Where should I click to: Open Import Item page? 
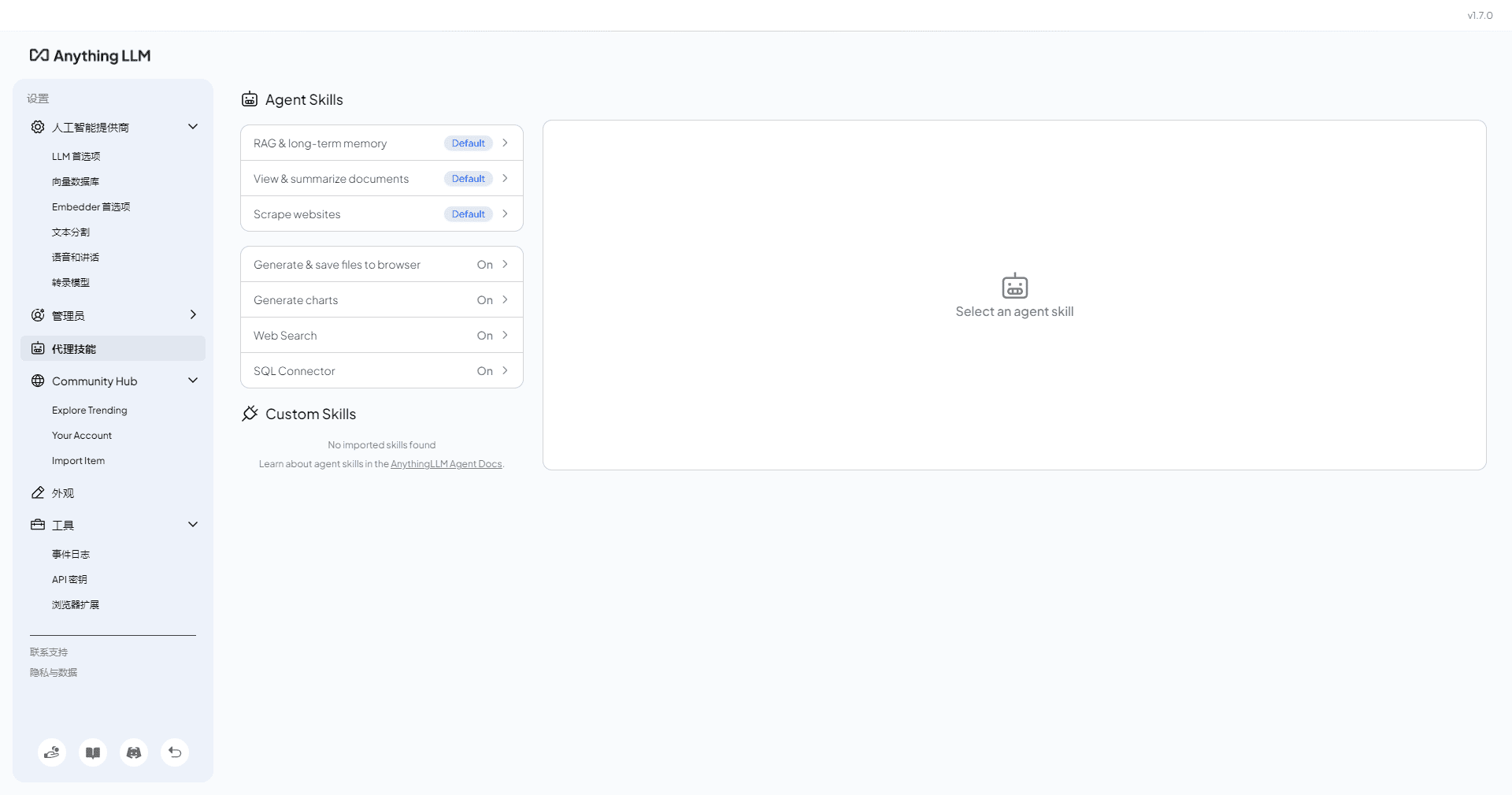click(79, 460)
